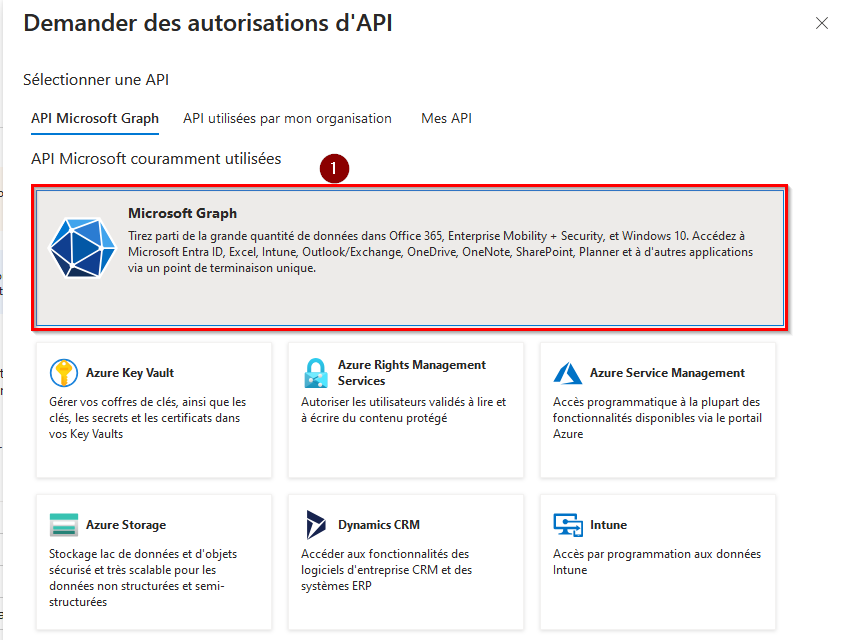This screenshot has width=853, height=640.
Task: Click the Azure Rights Management padlock icon
Action: coord(316,373)
